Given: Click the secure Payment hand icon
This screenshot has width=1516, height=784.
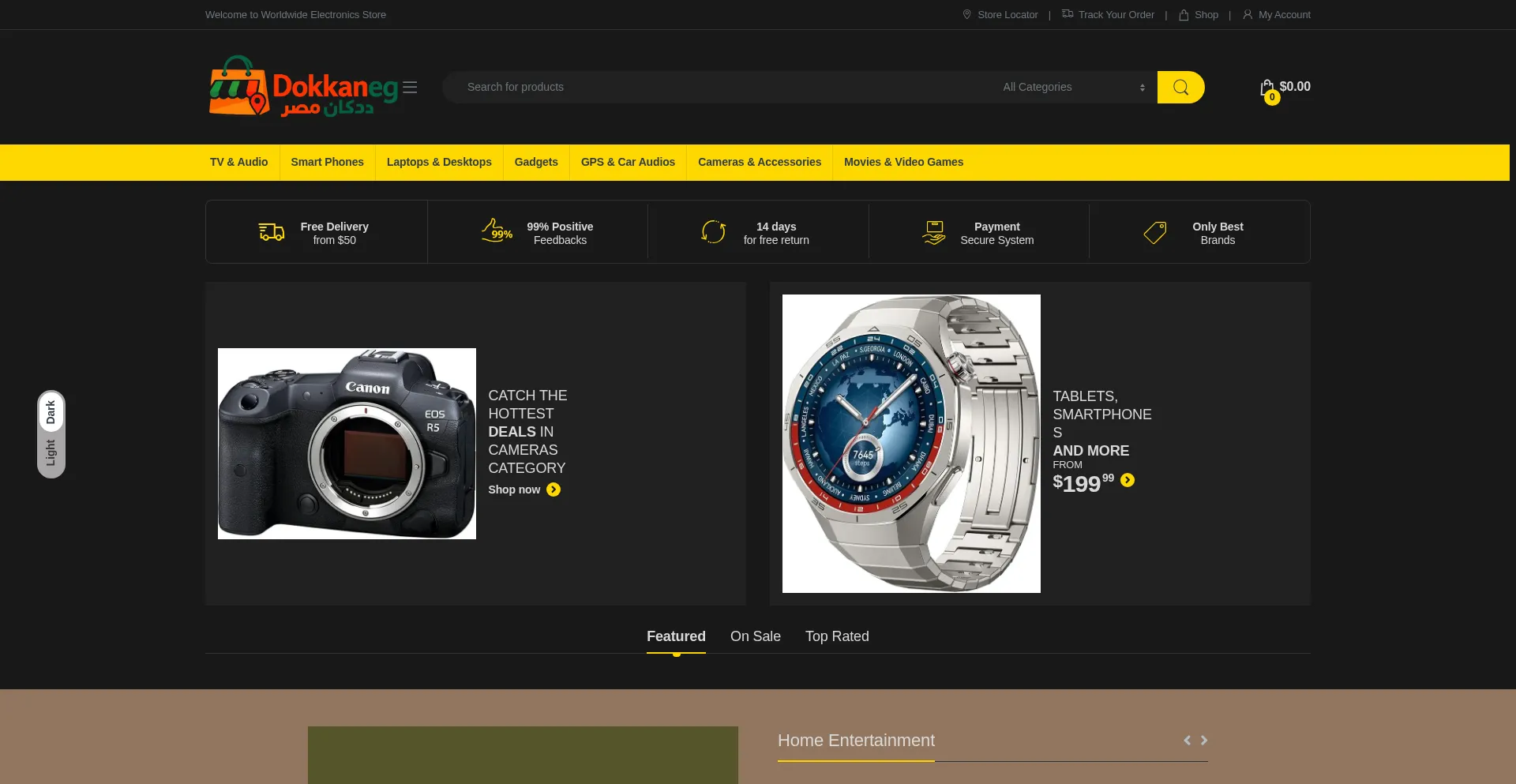Looking at the screenshot, I should [x=934, y=232].
